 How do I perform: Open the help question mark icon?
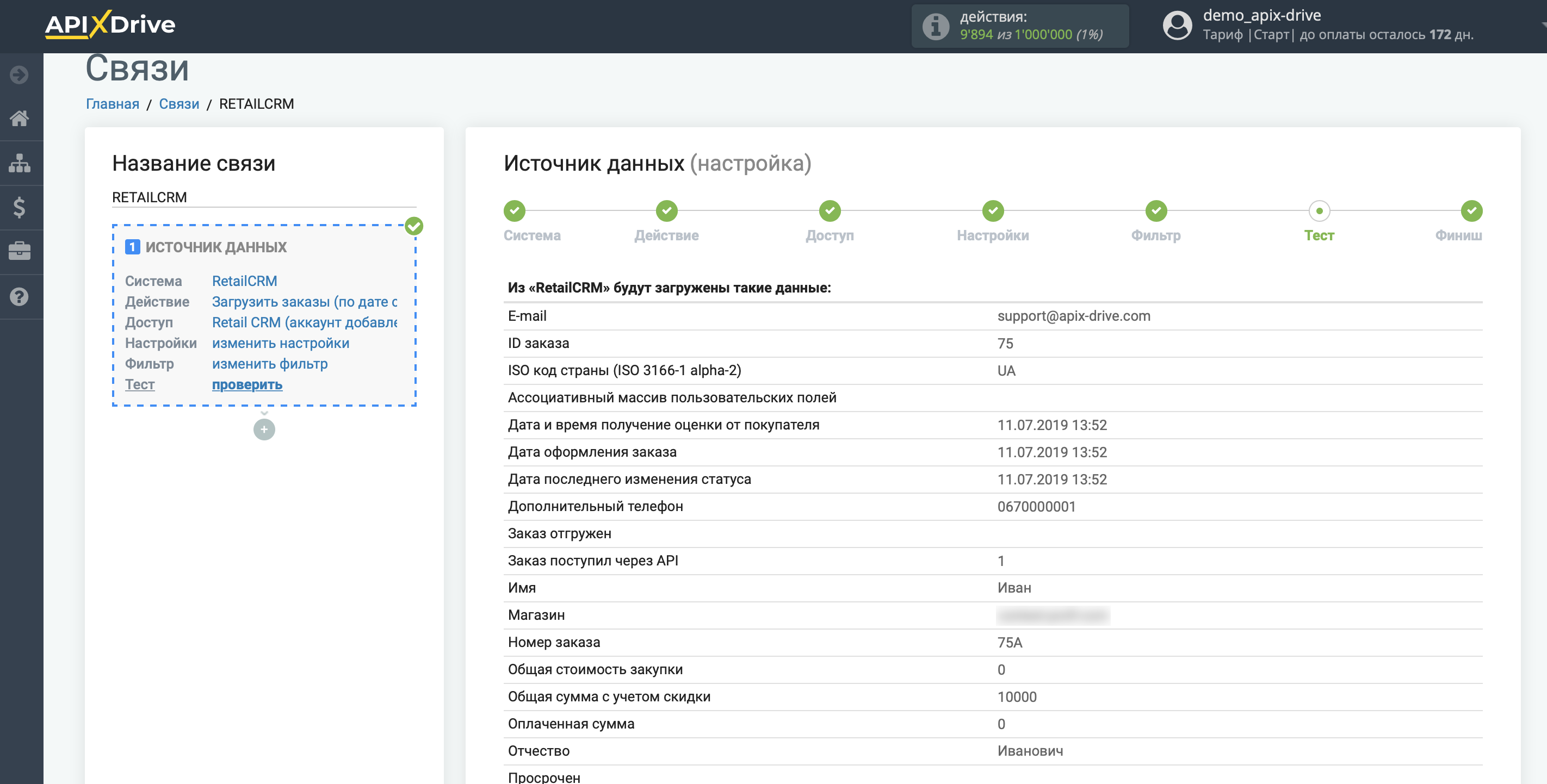coord(19,296)
